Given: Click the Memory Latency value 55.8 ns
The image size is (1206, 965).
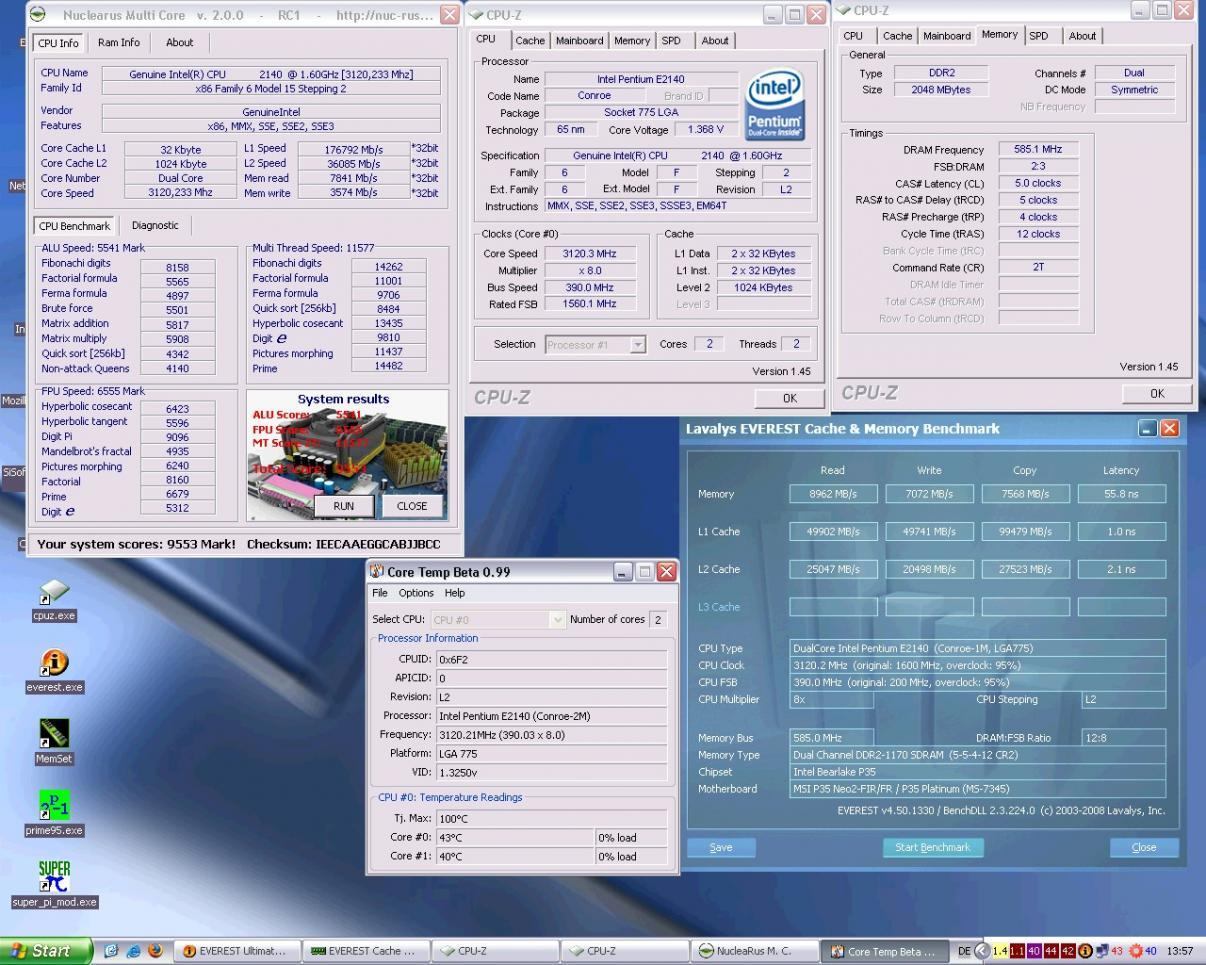Looking at the screenshot, I should pyautogui.click(x=1121, y=494).
